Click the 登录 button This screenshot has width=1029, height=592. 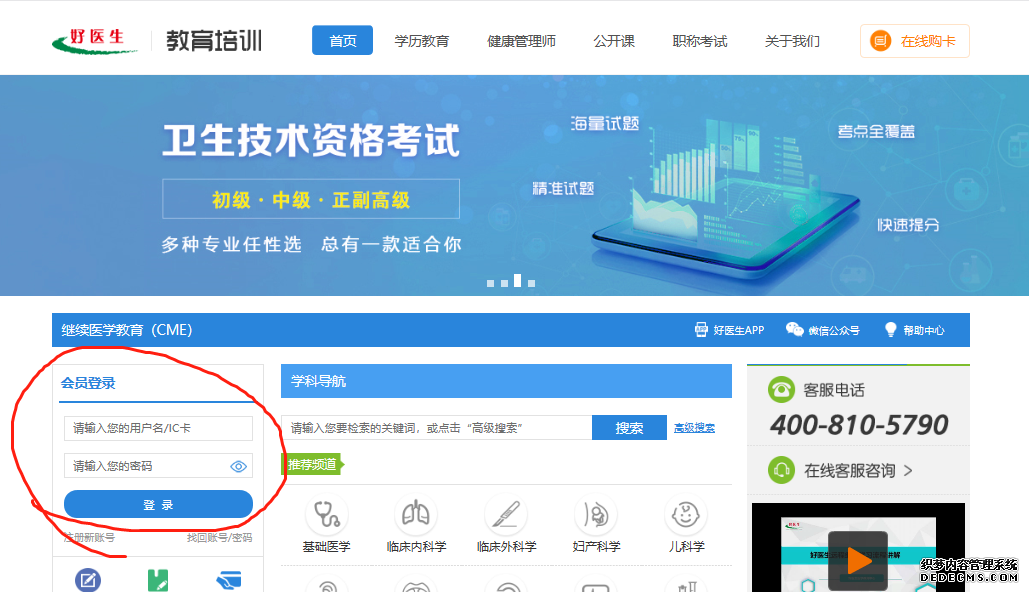pos(158,504)
